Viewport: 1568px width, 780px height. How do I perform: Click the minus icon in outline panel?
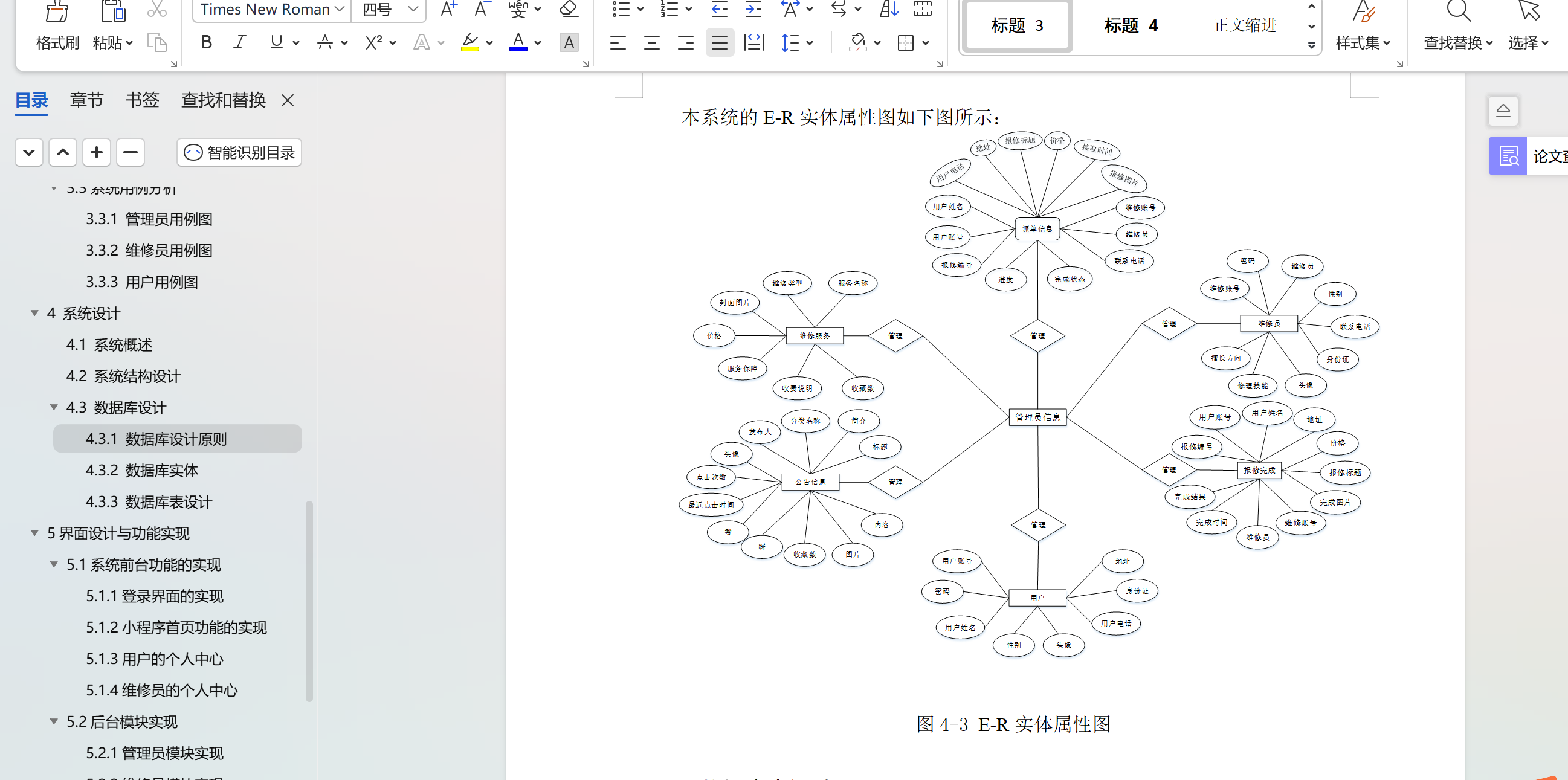(131, 152)
